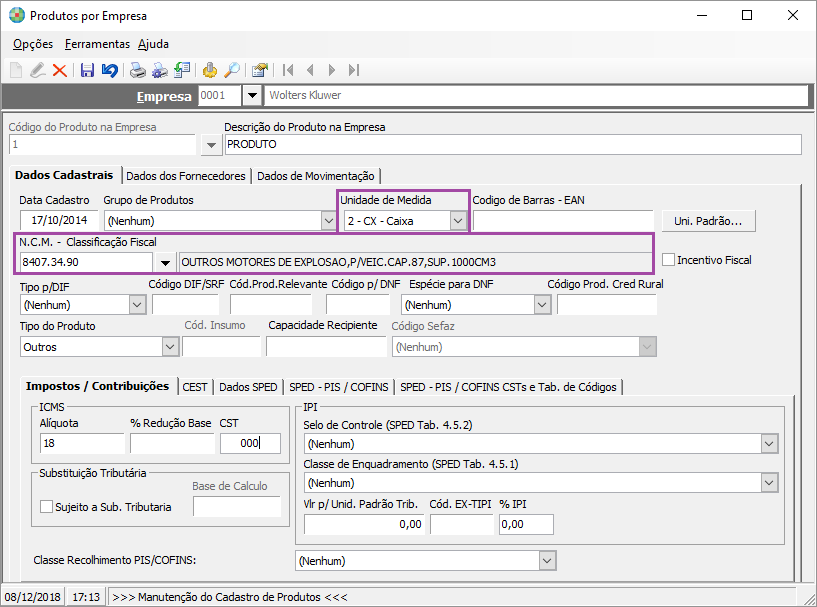Image resolution: width=817 pixels, height=607 pixels.
Task: Click the edit pencil toolbar icon
Action: [38, 70]
